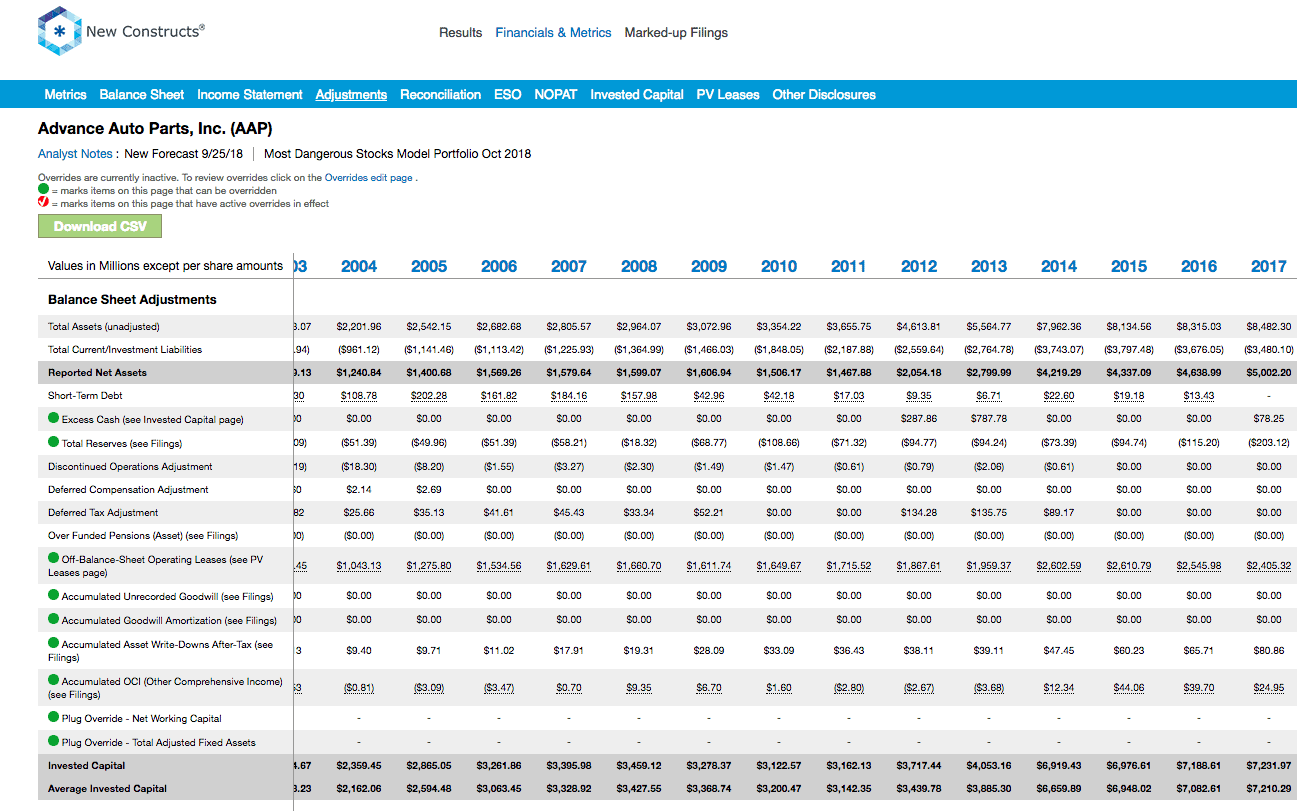Click 2014 Operating Leases value $2,602.59
The image size is (1297, 811).
pyautogui.click(x=1059, y=566)
